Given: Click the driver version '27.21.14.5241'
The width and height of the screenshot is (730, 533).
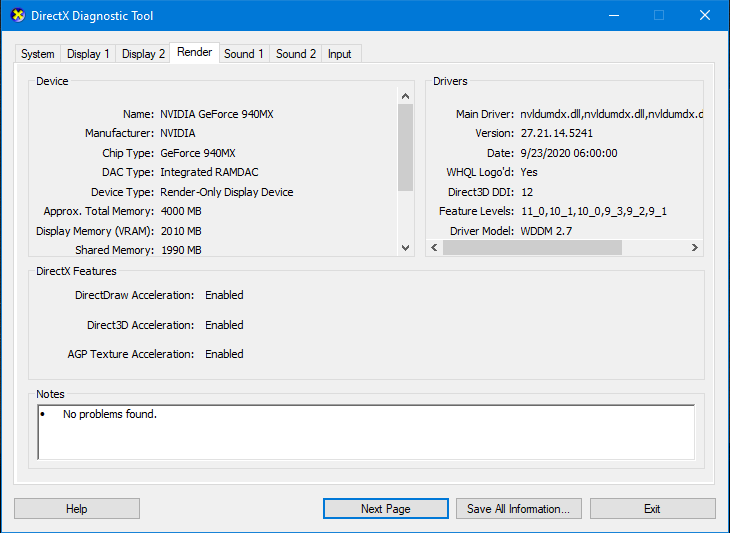Looking at the screenshot, I should (556, 133).
